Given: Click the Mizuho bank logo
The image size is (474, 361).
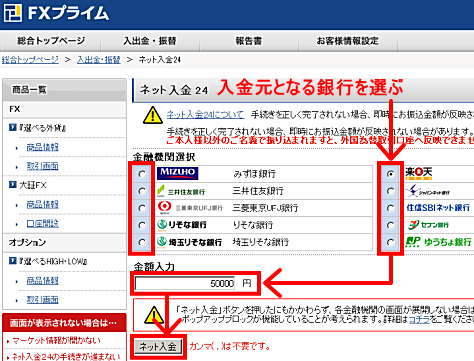Looking at the screenshot, I should click(177, 173).
